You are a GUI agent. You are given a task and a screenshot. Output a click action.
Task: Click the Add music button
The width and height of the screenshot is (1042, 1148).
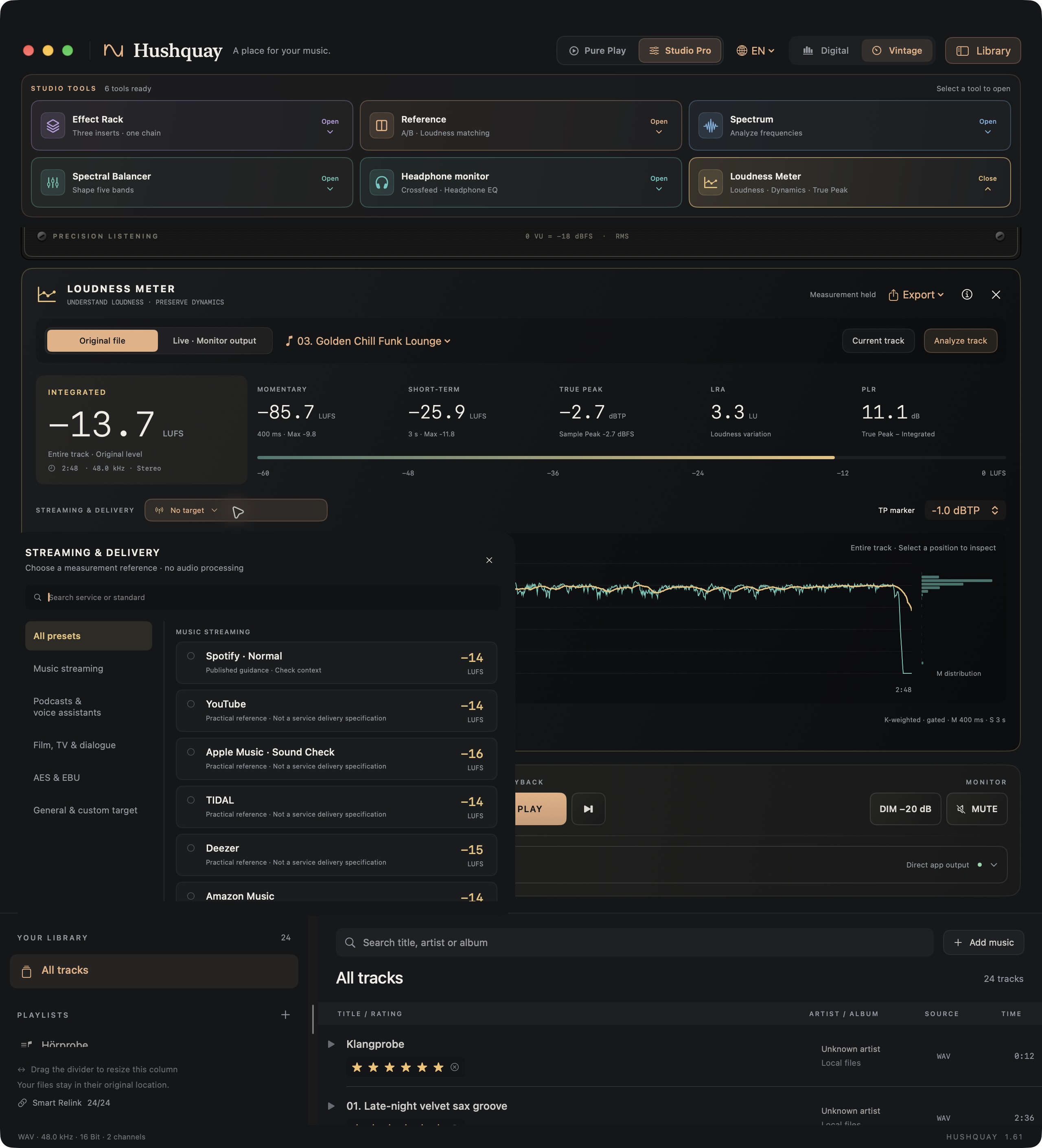pyautogui.click(x=983, y=942)
